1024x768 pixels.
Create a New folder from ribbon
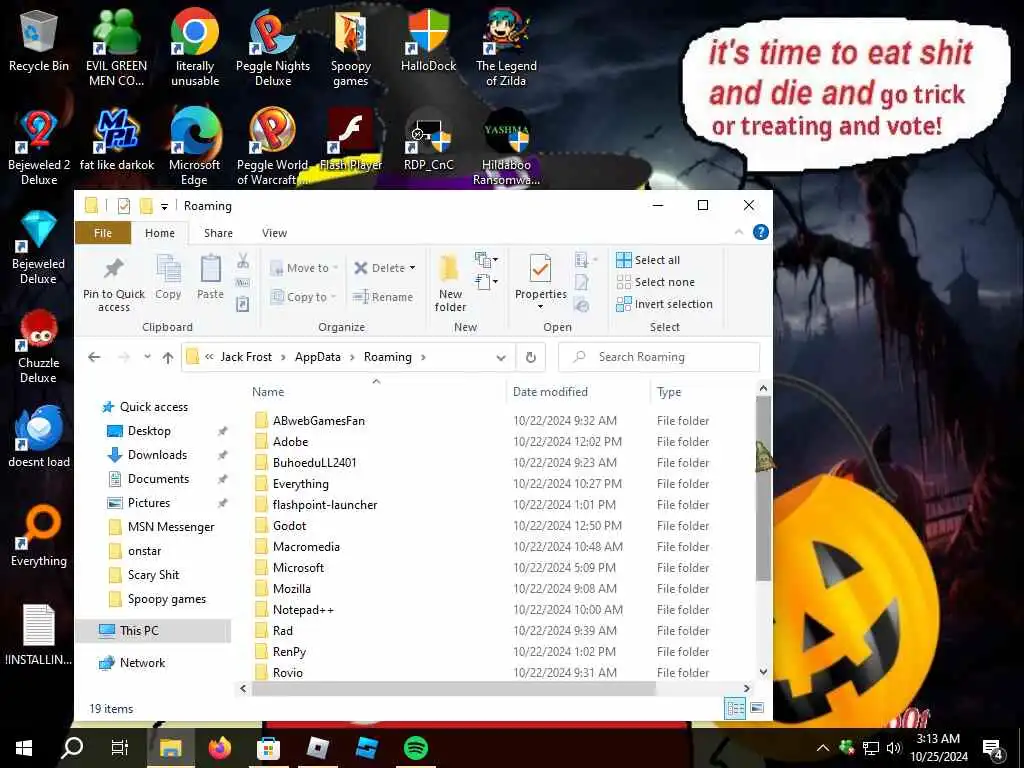click(x=450, y=284)
